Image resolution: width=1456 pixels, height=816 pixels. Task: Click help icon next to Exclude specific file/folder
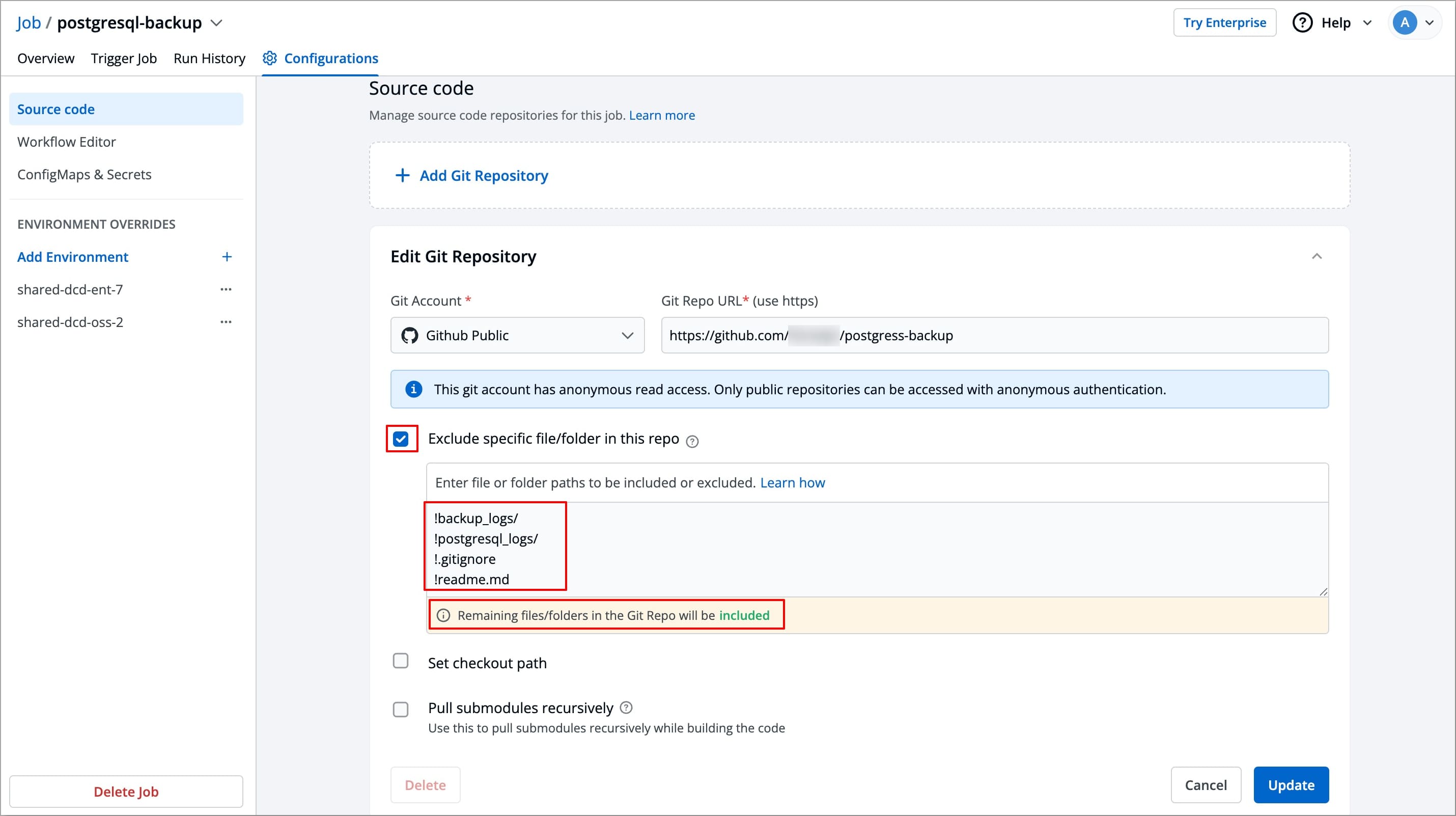[692, 441]
